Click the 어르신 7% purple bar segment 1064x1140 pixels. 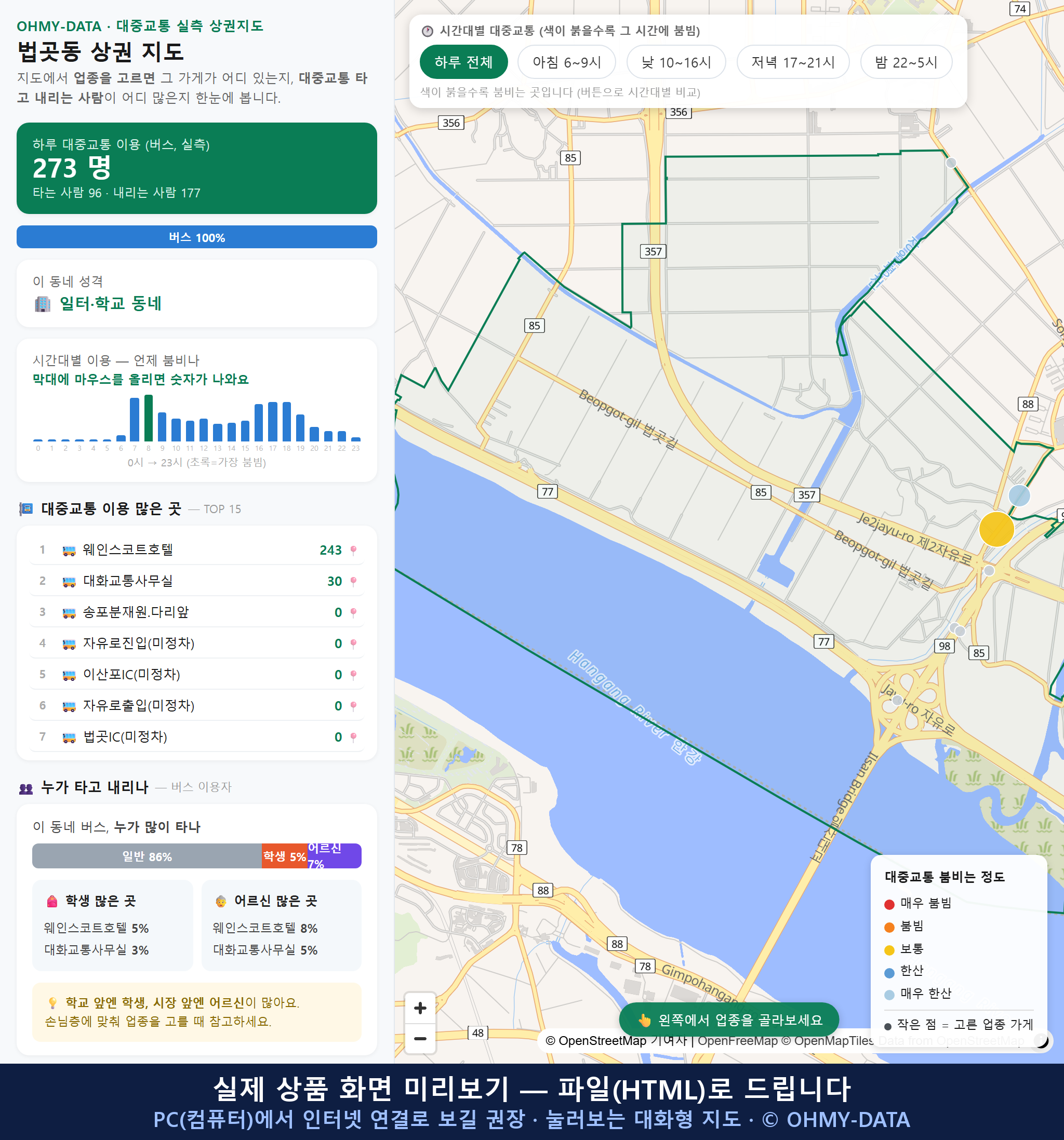click(335, 856)
